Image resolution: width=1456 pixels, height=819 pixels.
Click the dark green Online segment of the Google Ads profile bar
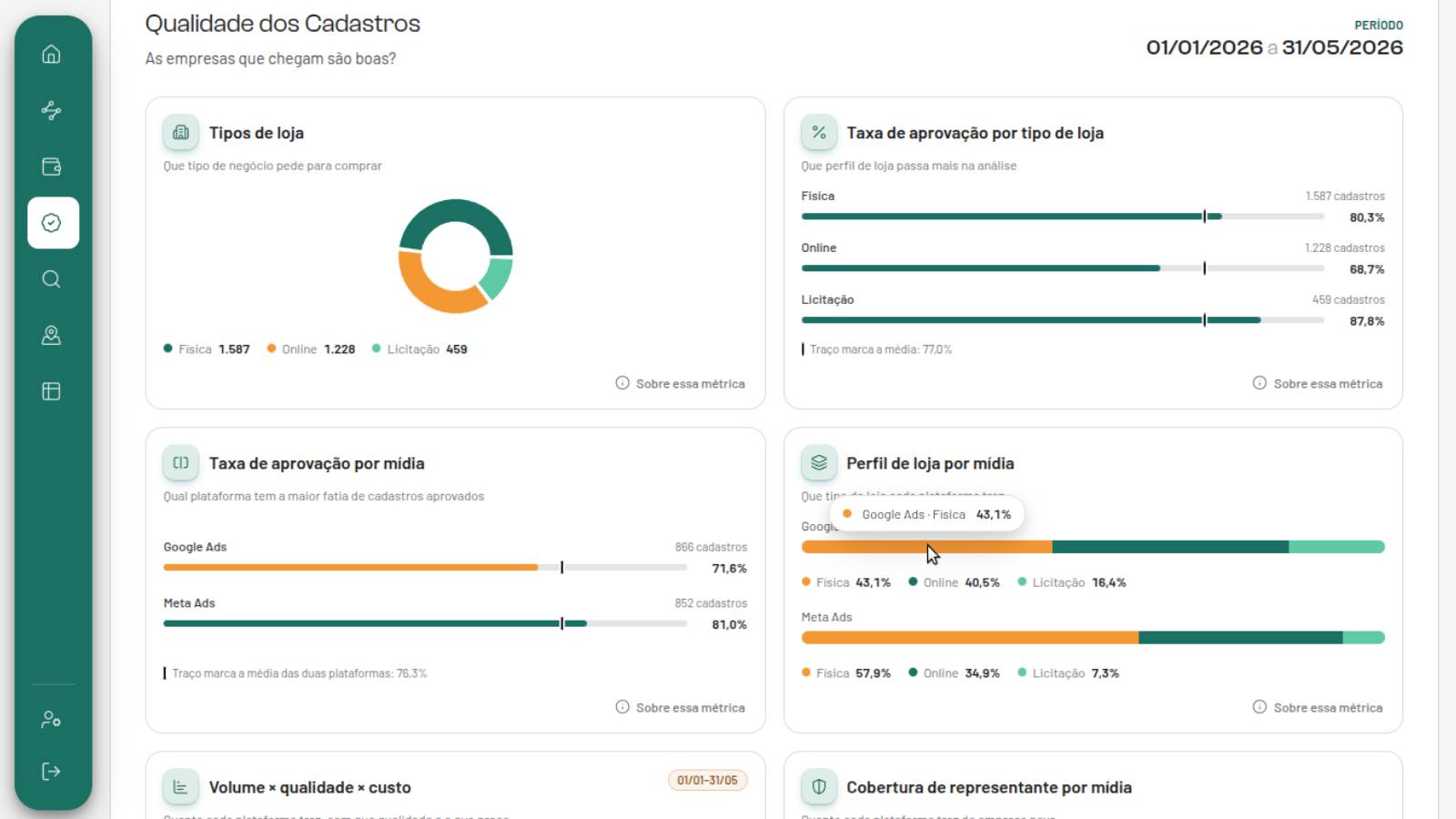[1170, 547]
